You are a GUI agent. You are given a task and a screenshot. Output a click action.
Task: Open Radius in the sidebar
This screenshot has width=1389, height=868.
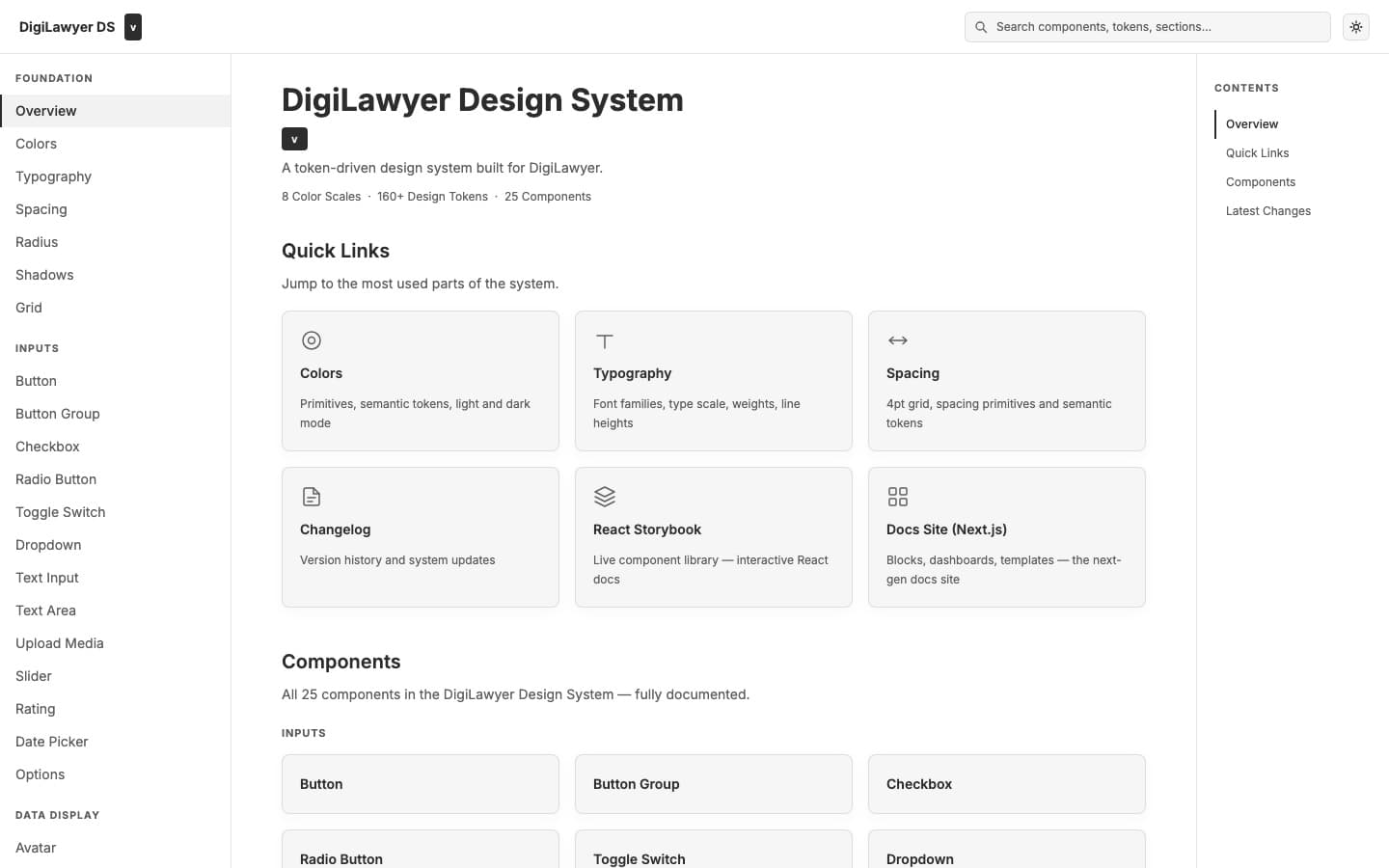point(116,242)
